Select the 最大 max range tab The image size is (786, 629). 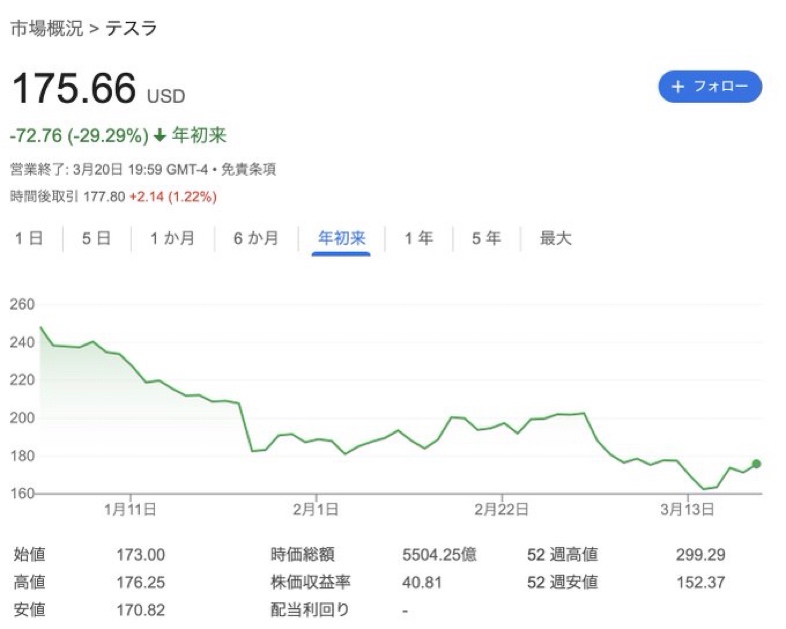click(555, 239)
